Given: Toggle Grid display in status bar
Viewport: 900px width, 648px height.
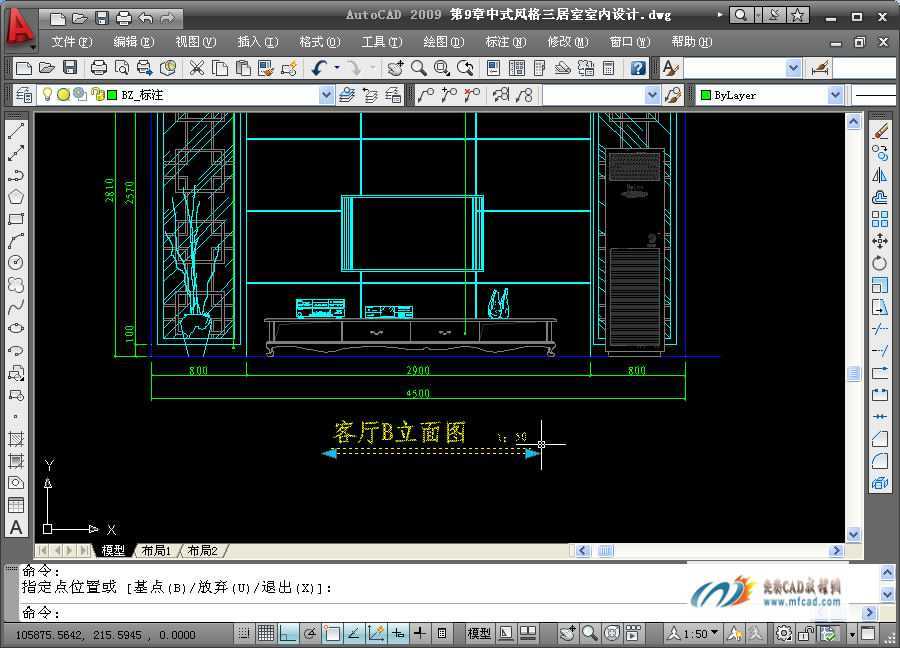Looking at the screenshot, I should click(x=266, y=633).
